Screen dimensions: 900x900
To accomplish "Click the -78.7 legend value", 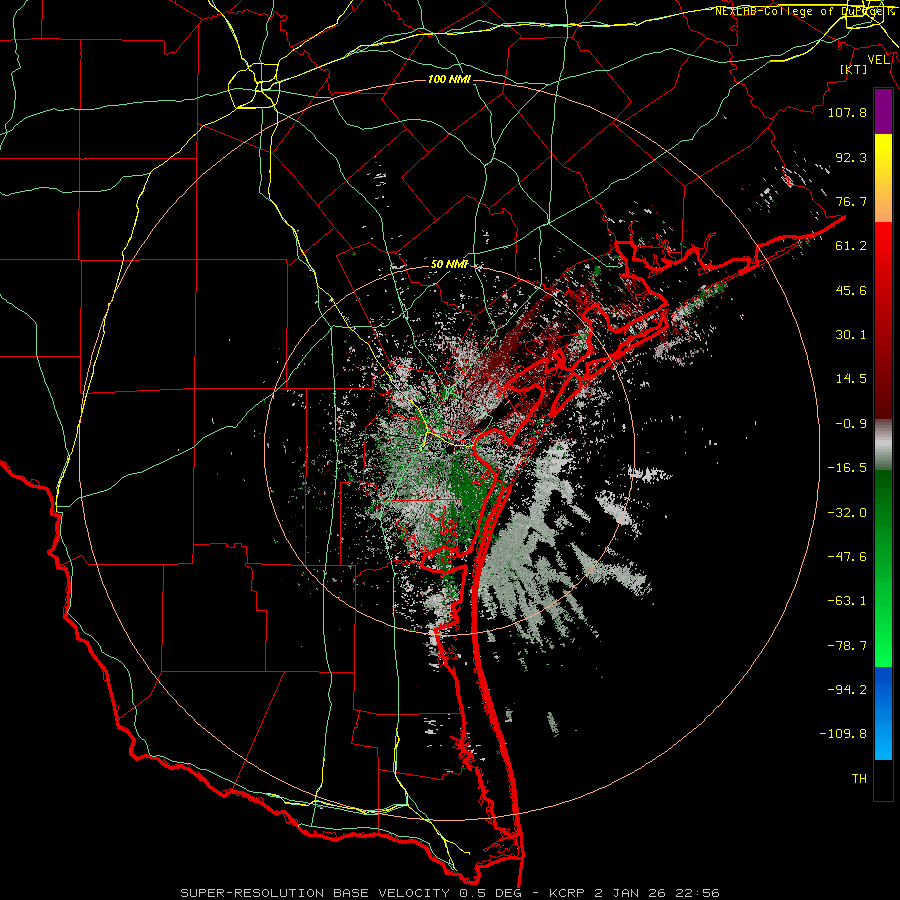I will point(847,646).
